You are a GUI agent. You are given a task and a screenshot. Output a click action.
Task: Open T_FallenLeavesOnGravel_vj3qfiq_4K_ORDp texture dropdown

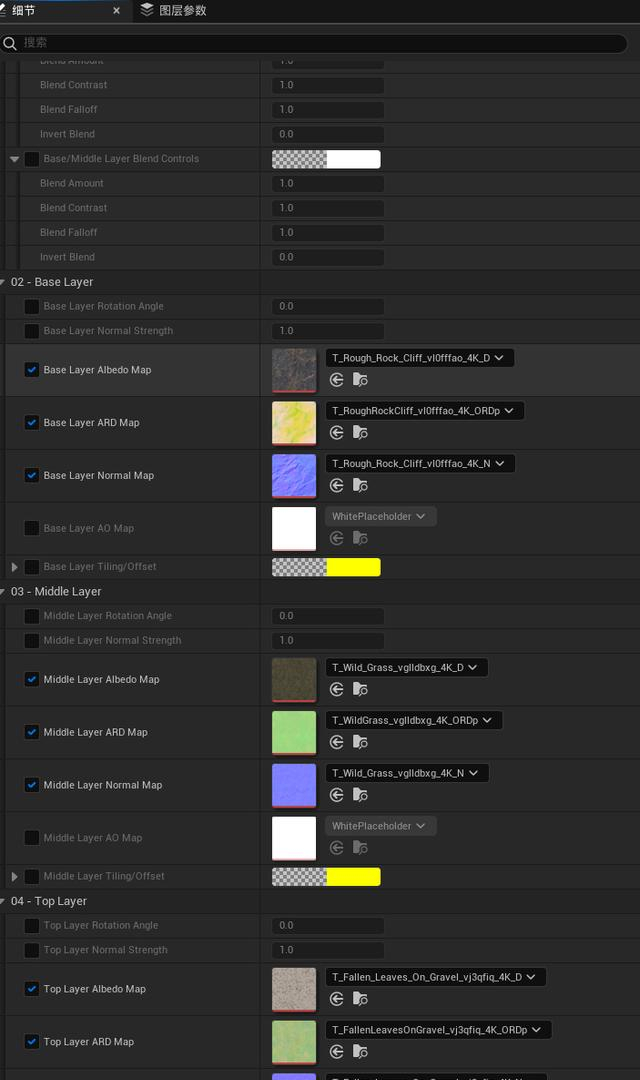(438, 1030)
